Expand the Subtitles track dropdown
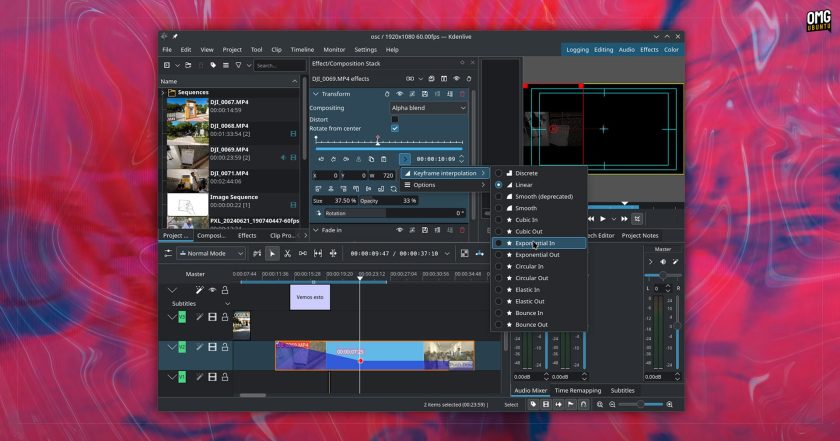The width and height of the screenshot is (840, 441). [227, 303]
